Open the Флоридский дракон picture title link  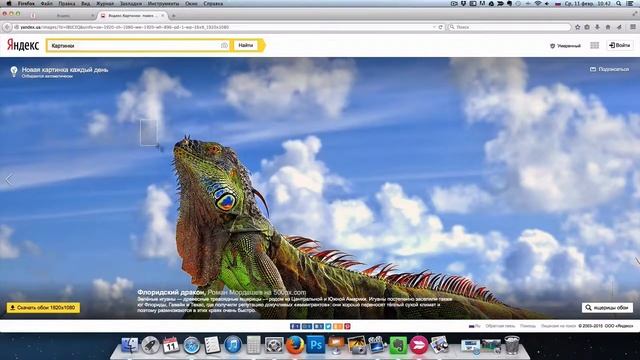(x=171, y=292)
